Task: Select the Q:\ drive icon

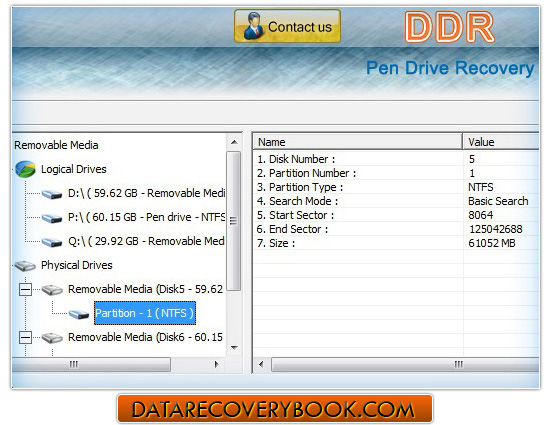Action: (52, 242)
